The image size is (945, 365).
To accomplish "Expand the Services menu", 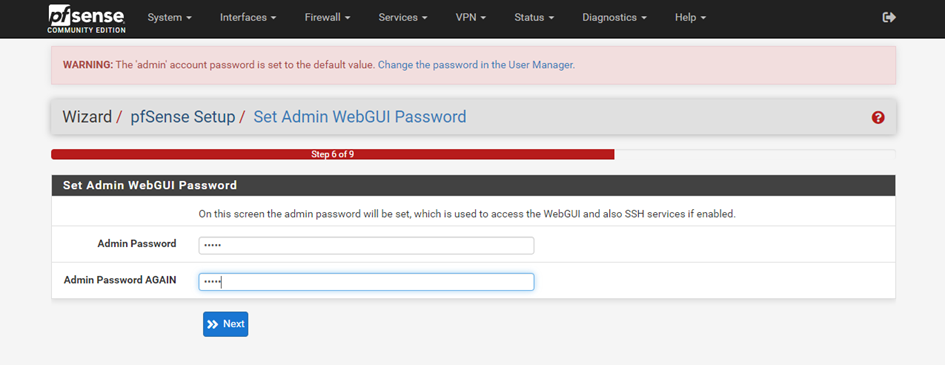I will [403, 17].
